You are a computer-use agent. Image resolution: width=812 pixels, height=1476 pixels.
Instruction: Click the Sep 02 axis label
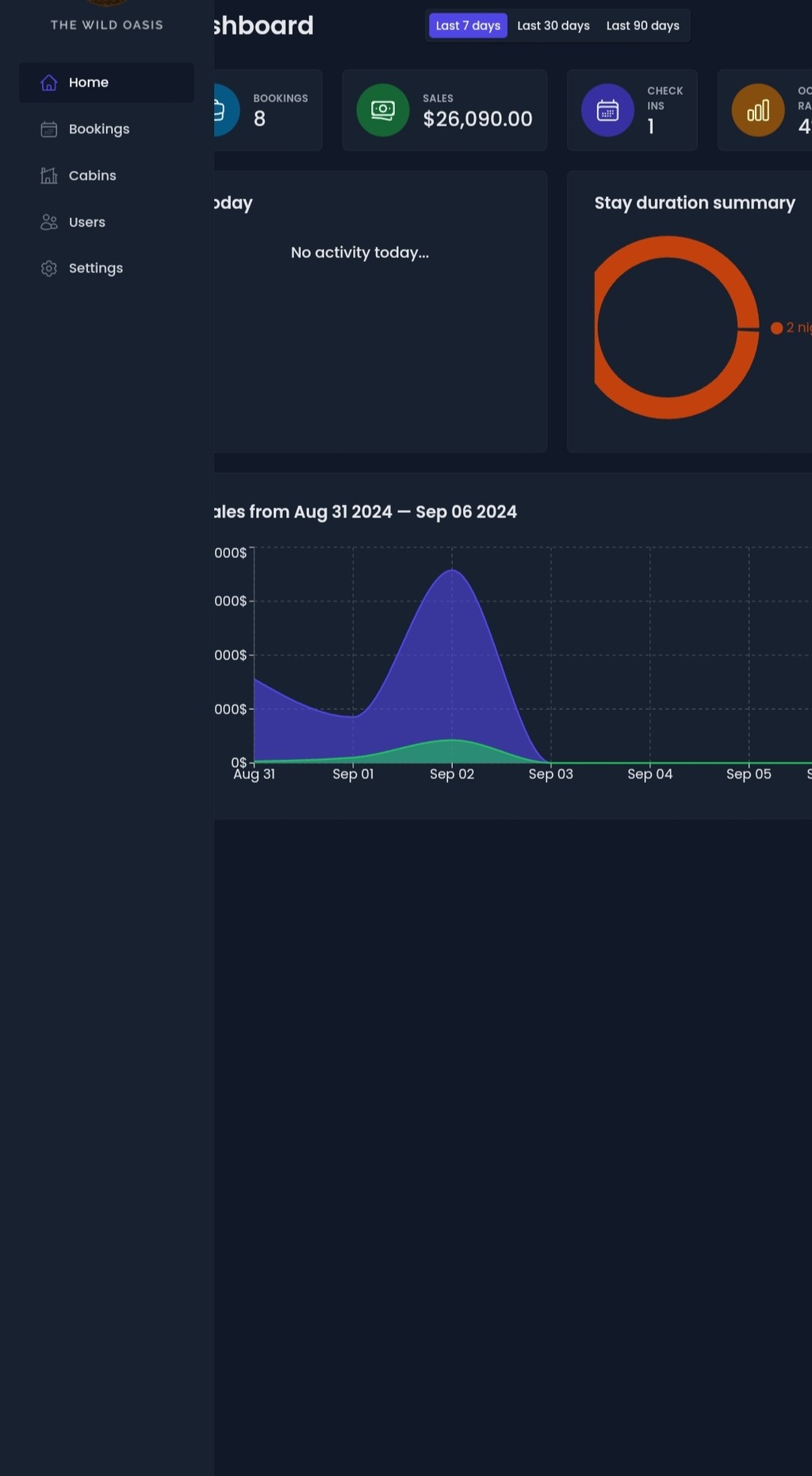coord(452,774)
